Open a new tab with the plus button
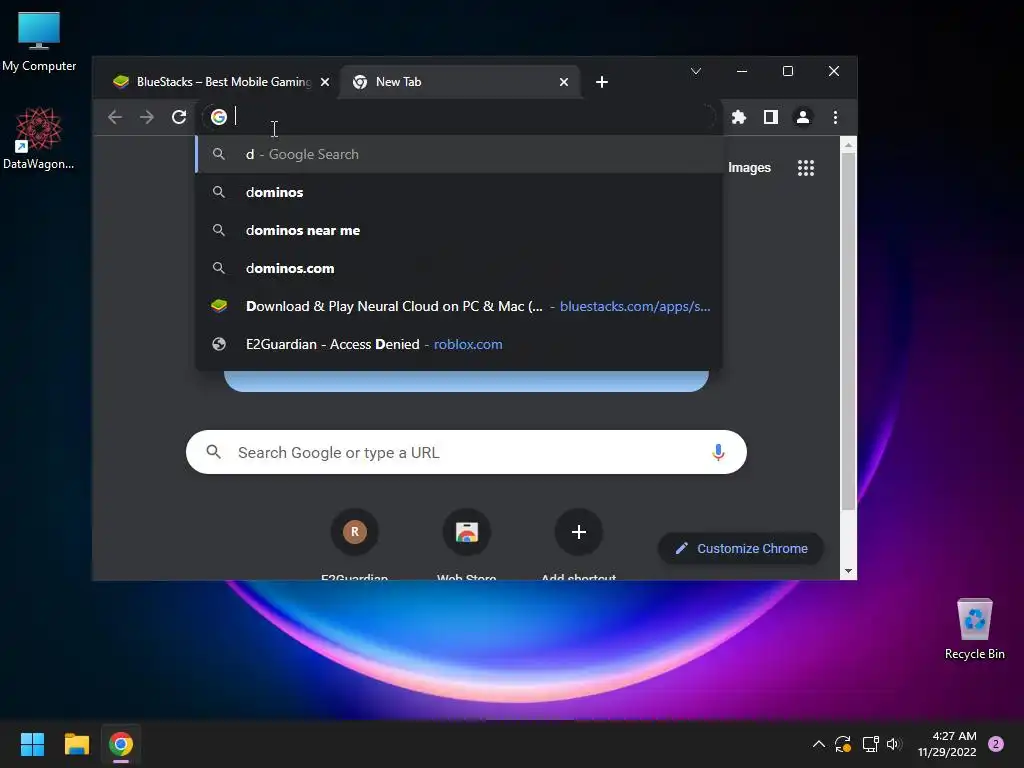1024x768 pixels. pos(602,82)
